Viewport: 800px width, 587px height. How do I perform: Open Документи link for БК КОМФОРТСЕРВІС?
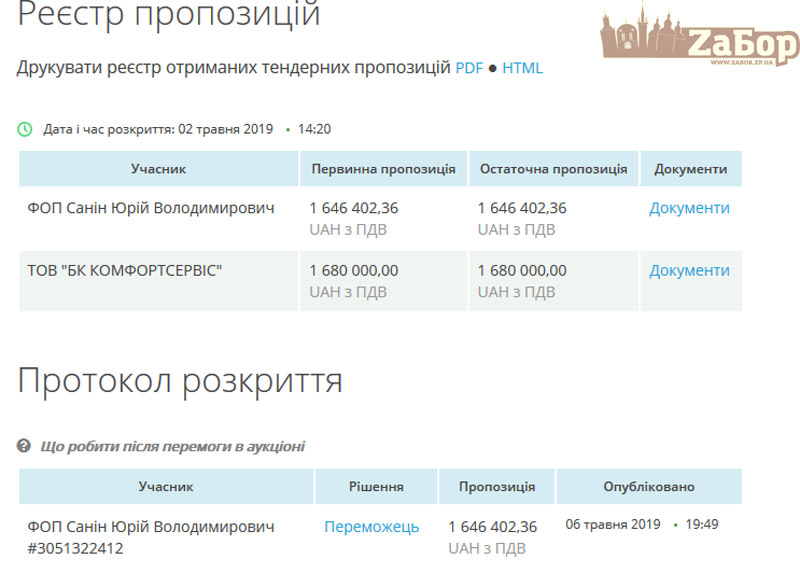pyautogui.click(x=689, y=270)
